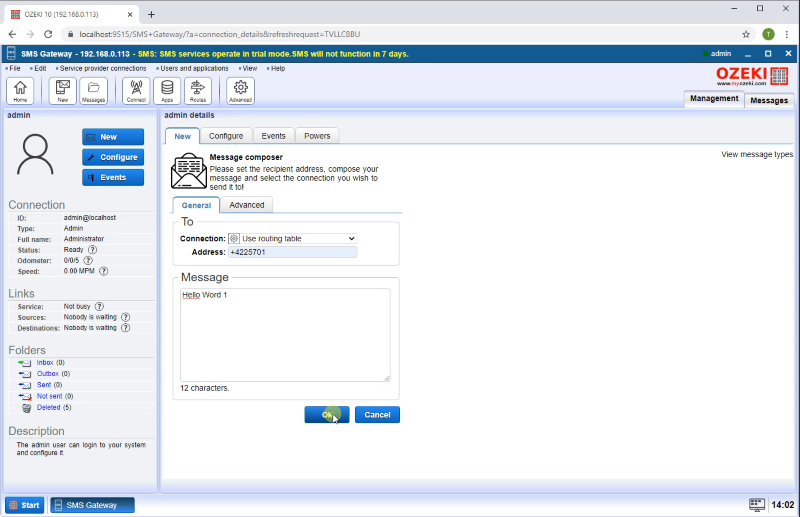This screenshot has height=517, width=800.
Task: Click SMS Gateway taskbar item
Action: 92,505
